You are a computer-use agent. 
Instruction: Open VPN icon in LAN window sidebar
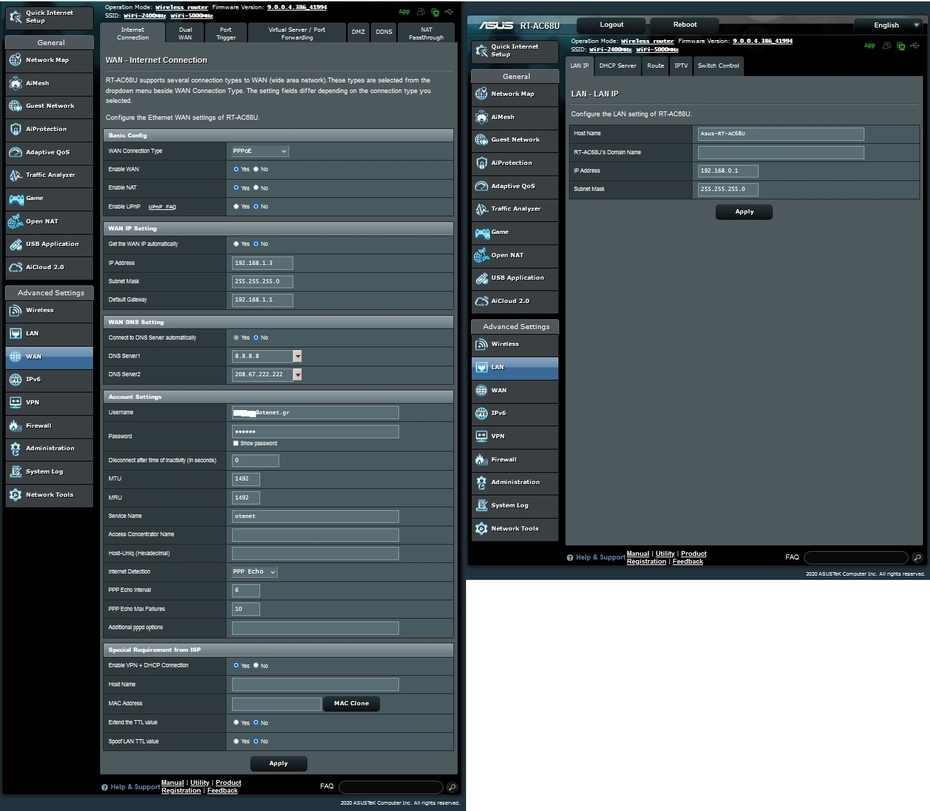pos(481,436)
